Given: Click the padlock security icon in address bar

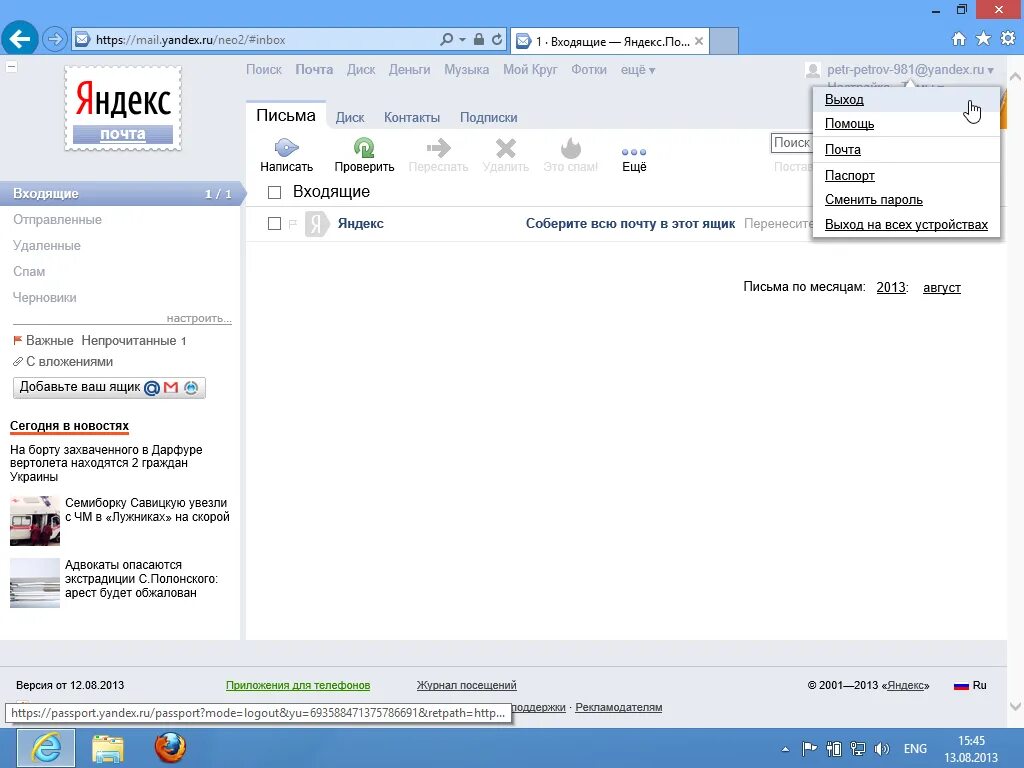Looking at the screenshot, I should pos(479,39).
